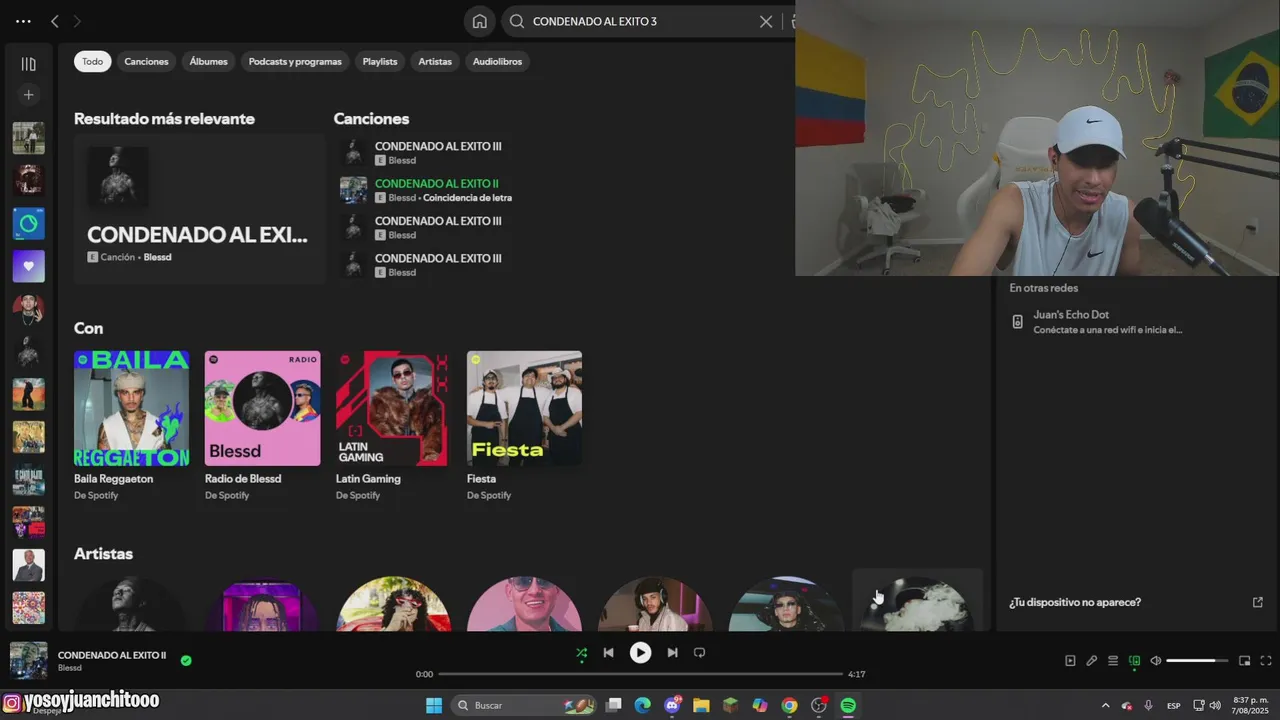The image size is (1280, 720).
Task: Open the ESP keyboard language selector
Action: [1174, 706]
